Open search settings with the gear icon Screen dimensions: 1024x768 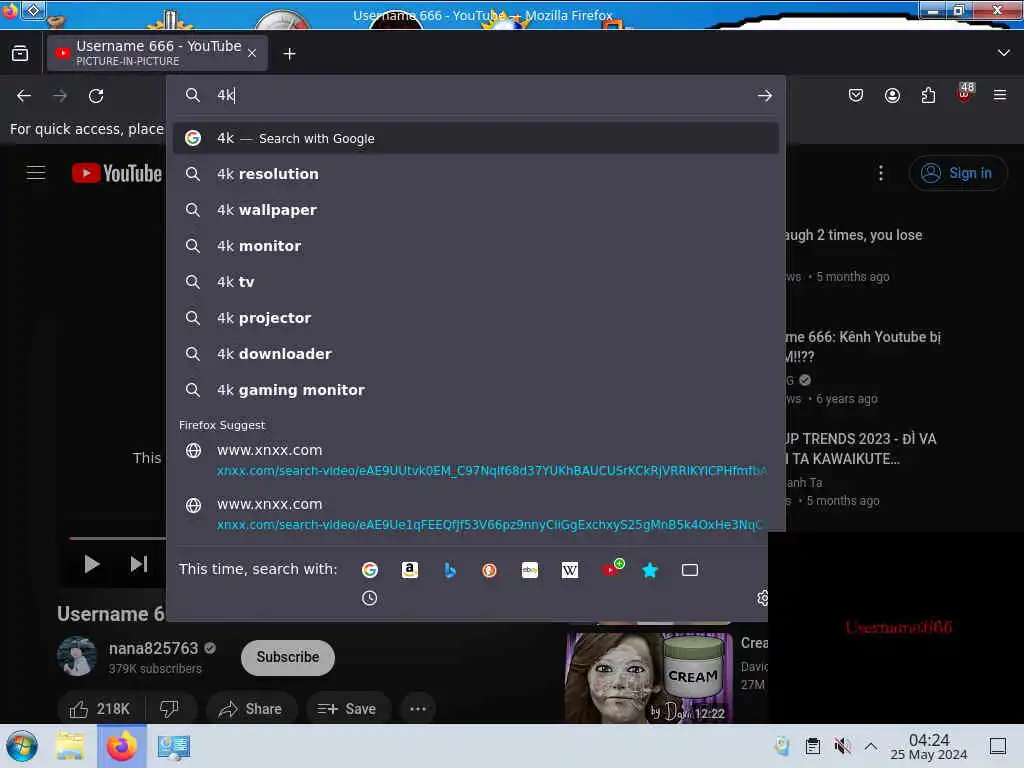[761, 598]
